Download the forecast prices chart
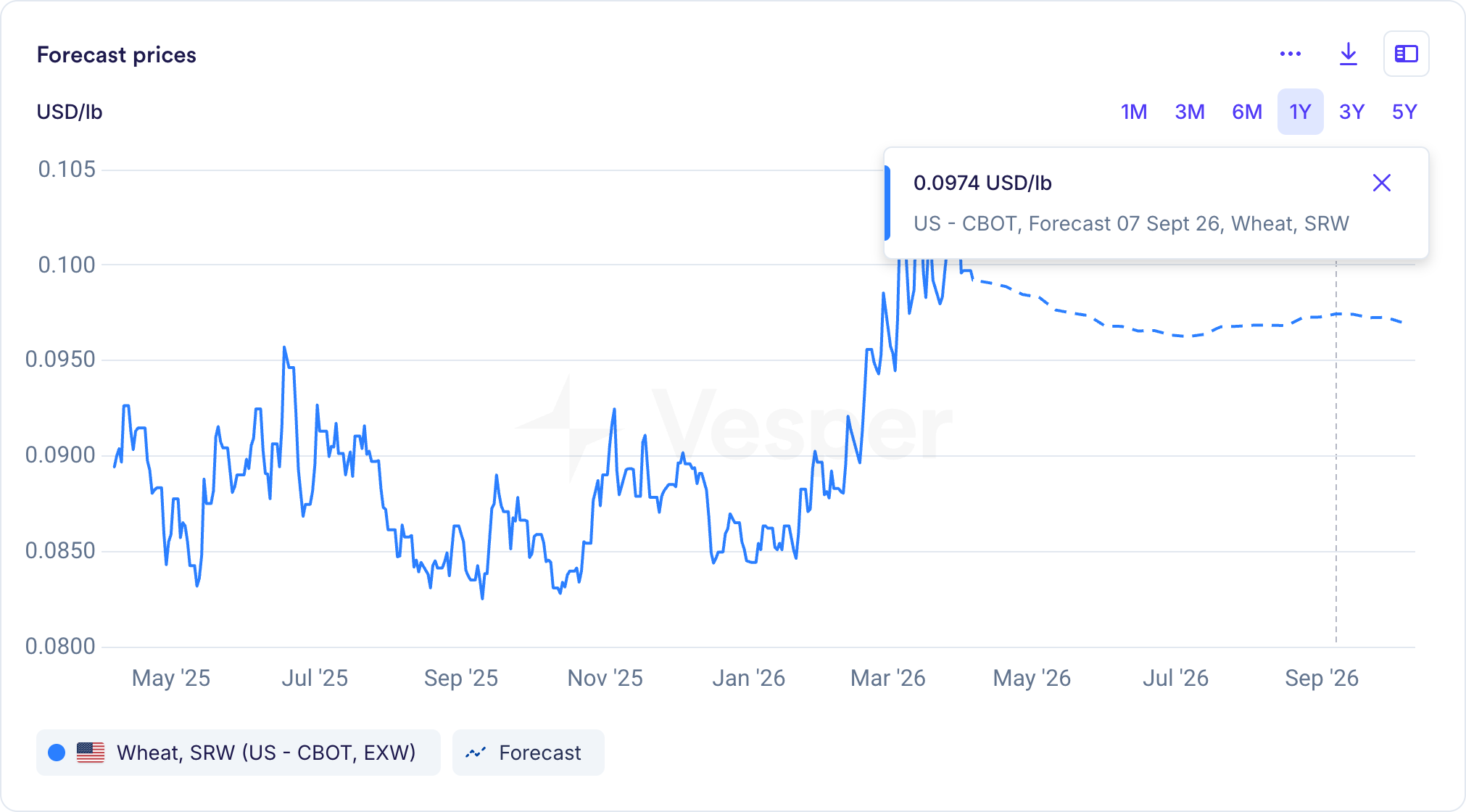Screen dimensions: 1466x812 click(x=1349, y=54)
